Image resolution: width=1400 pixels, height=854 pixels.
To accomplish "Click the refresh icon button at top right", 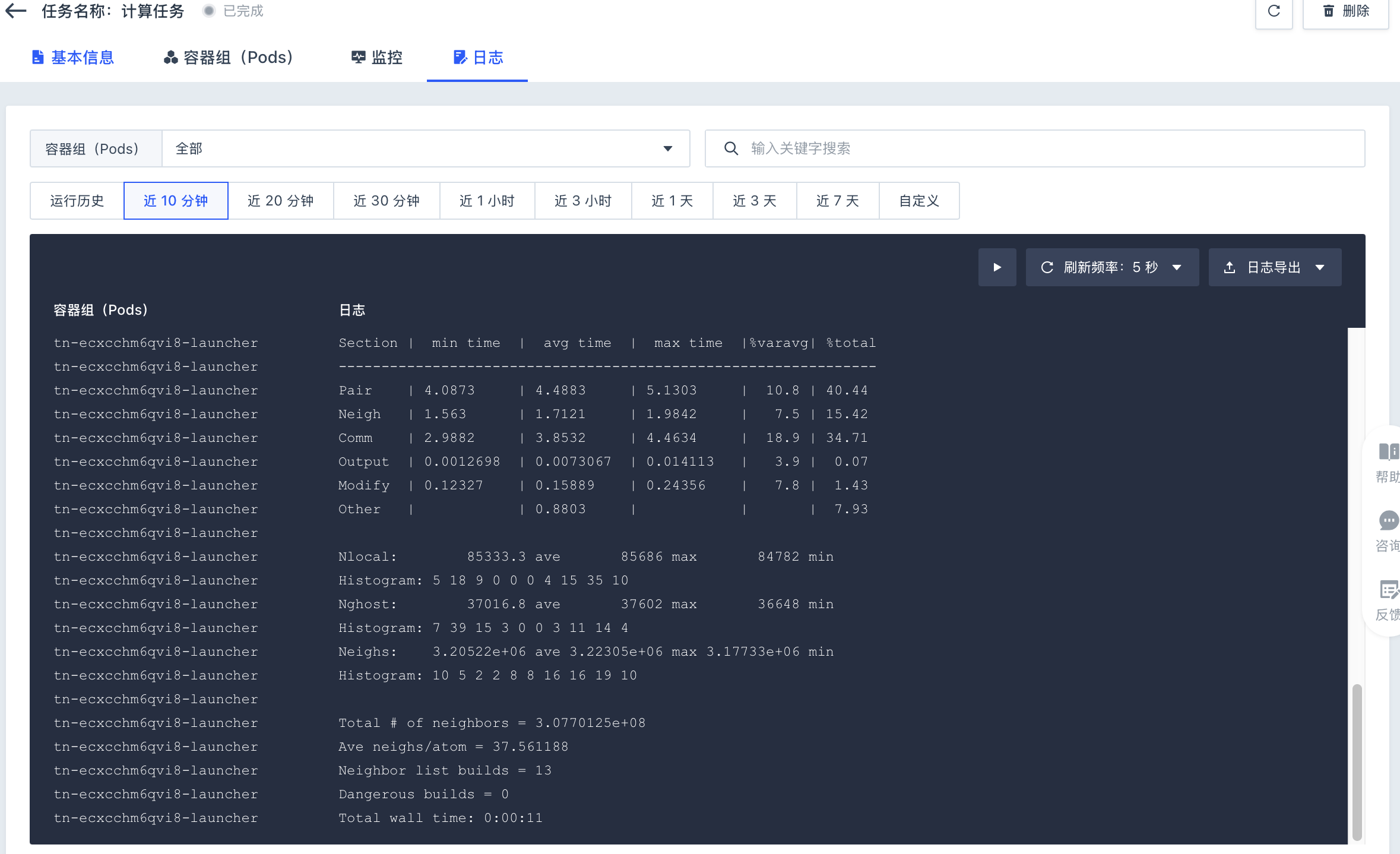I will [x=1274, y=11].
